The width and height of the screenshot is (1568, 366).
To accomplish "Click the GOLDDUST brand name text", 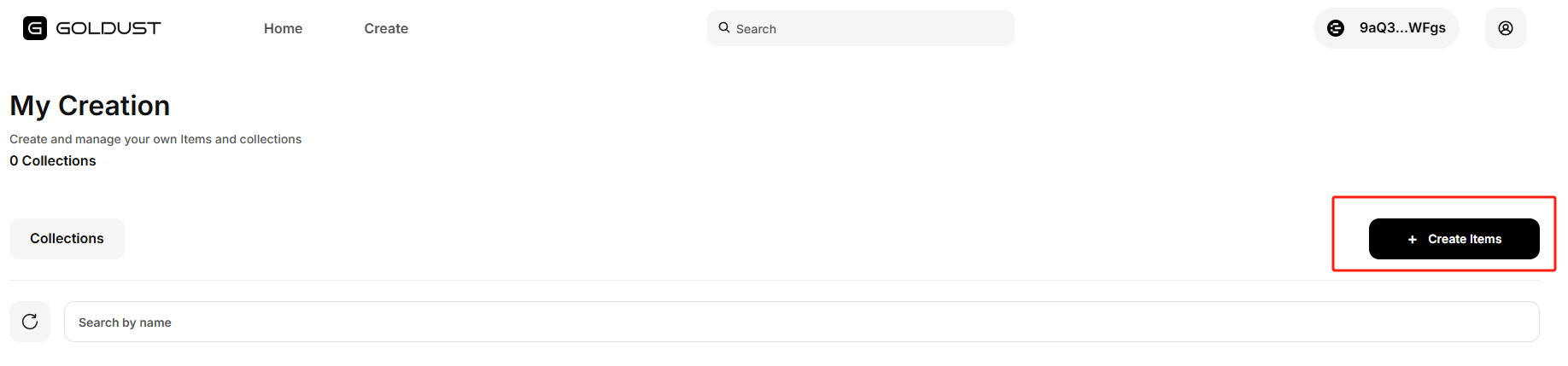I will [108, 28].
